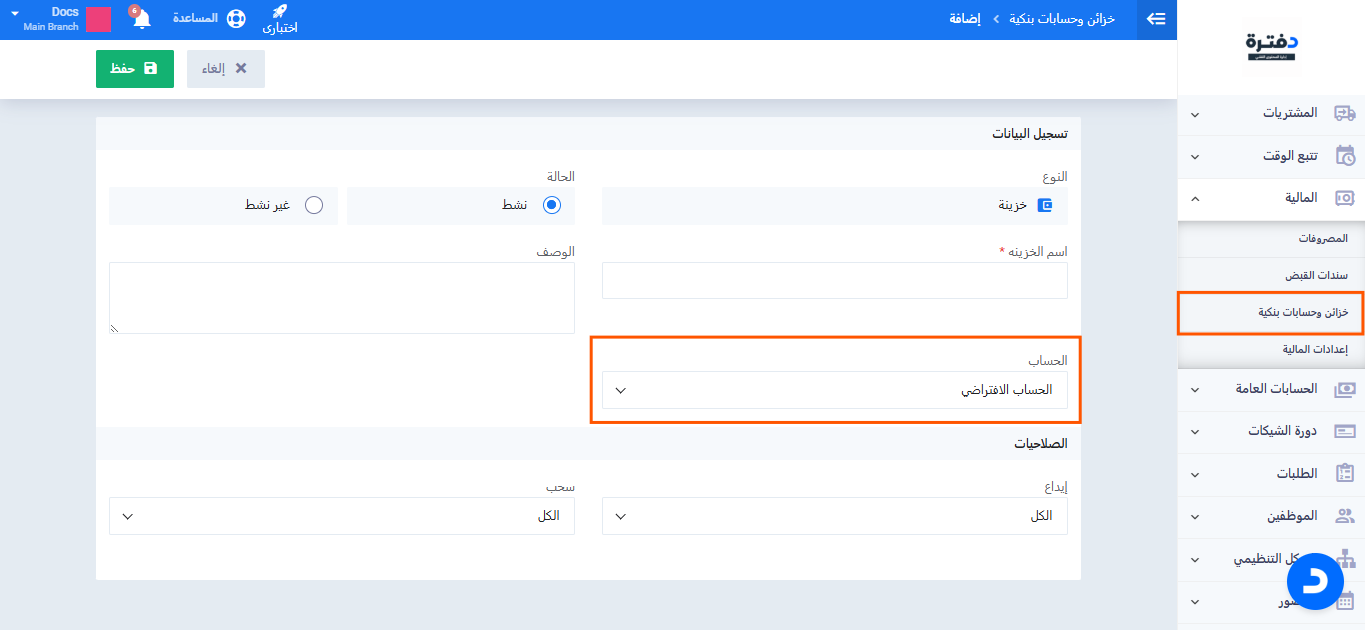
Task: Click the notifications bell icon
Action: click(x=141, y=19)
